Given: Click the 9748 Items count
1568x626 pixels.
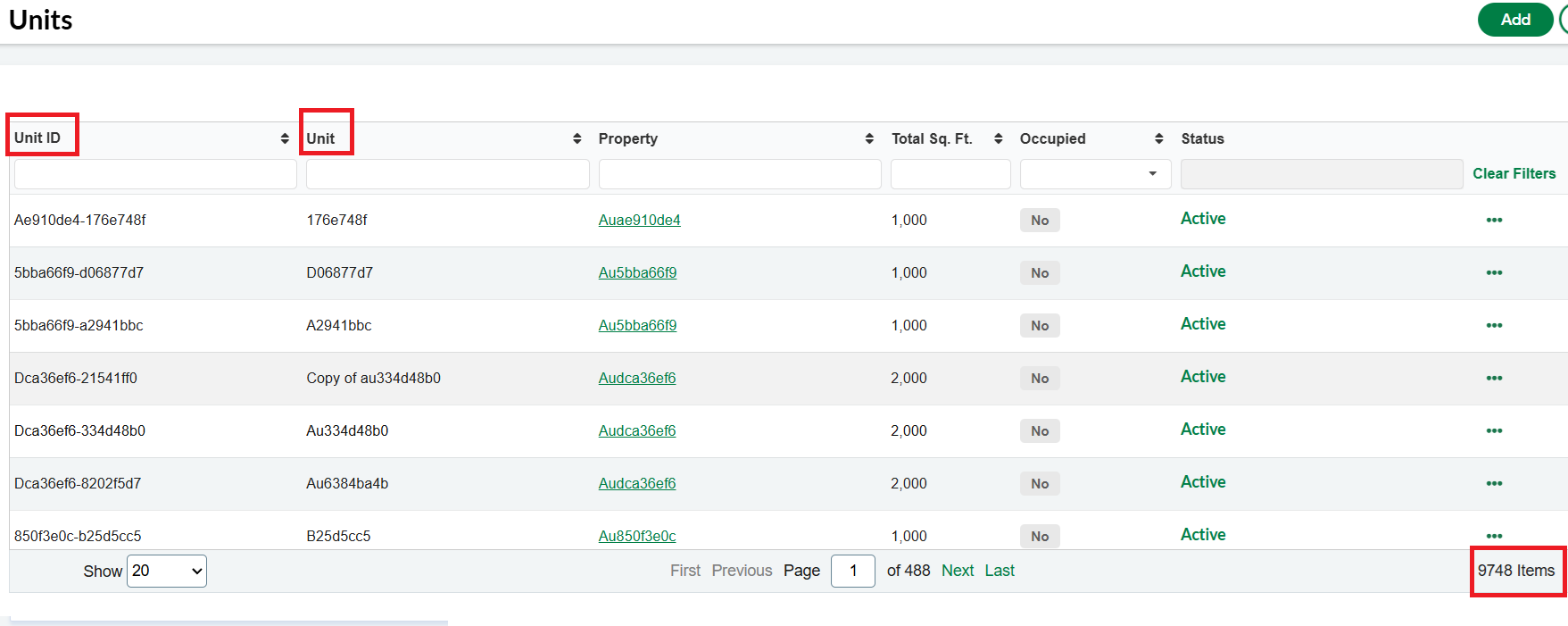Looking at the screenshot, I should coord(1516,571).
